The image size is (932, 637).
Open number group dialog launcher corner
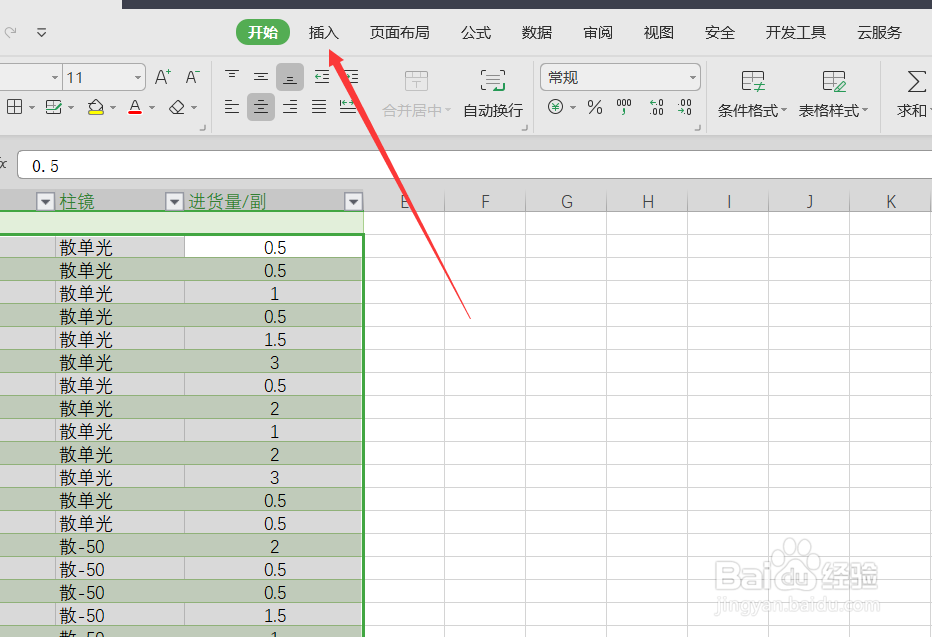click(698, 128)
